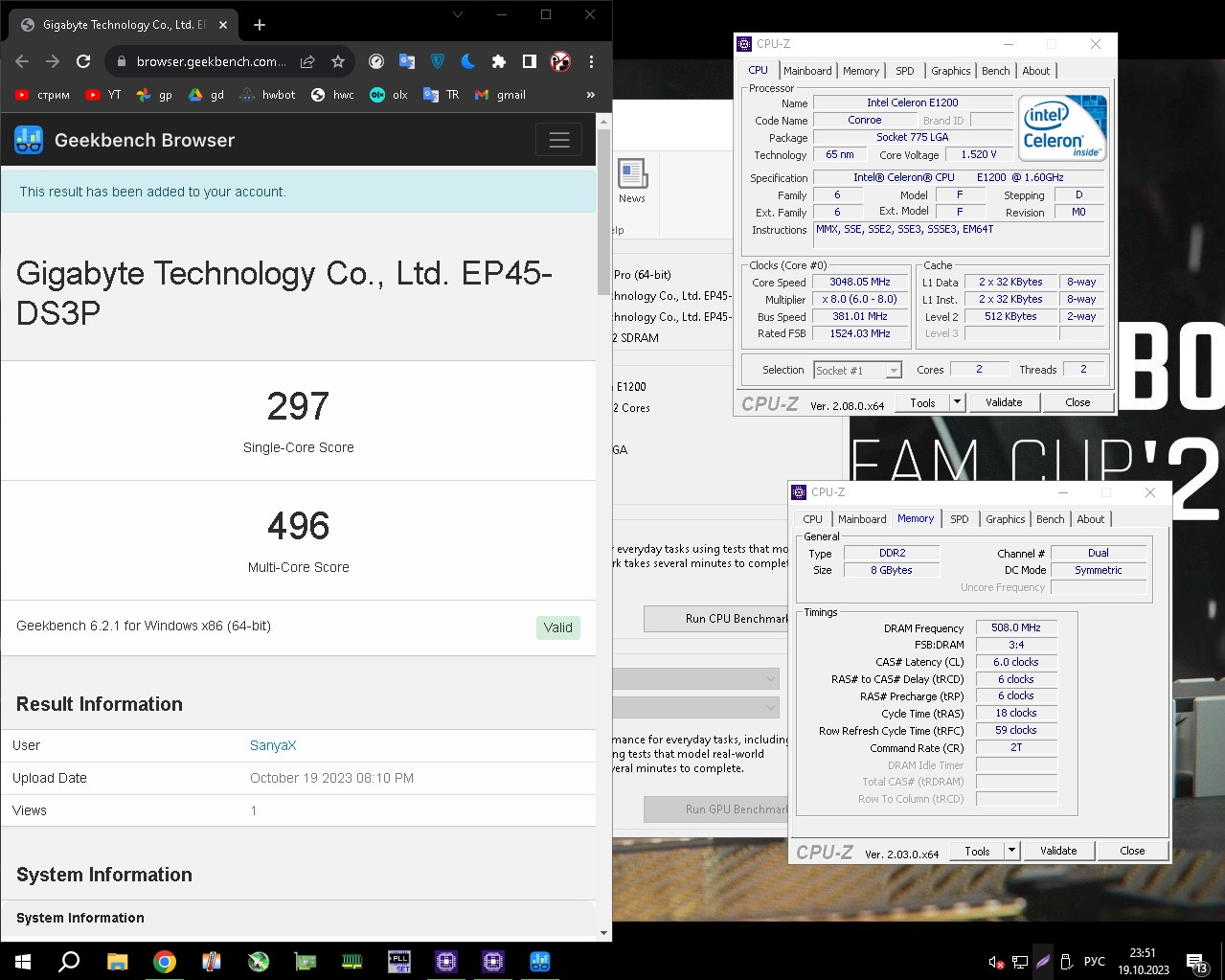Open Chrome side panel icon
Screen dimensions: 1225x980
[530, 61]
